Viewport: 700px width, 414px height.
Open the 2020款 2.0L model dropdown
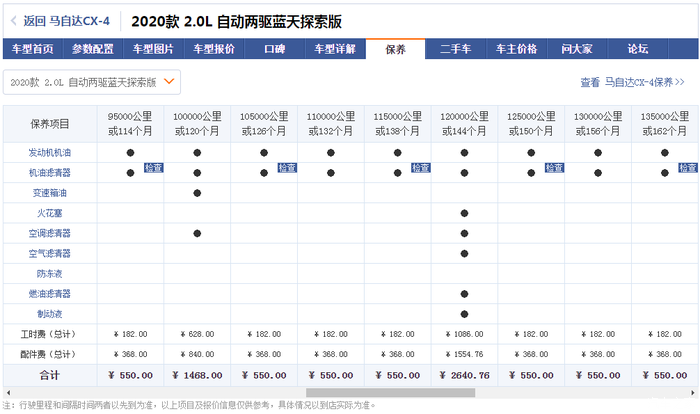click(92, 82)
